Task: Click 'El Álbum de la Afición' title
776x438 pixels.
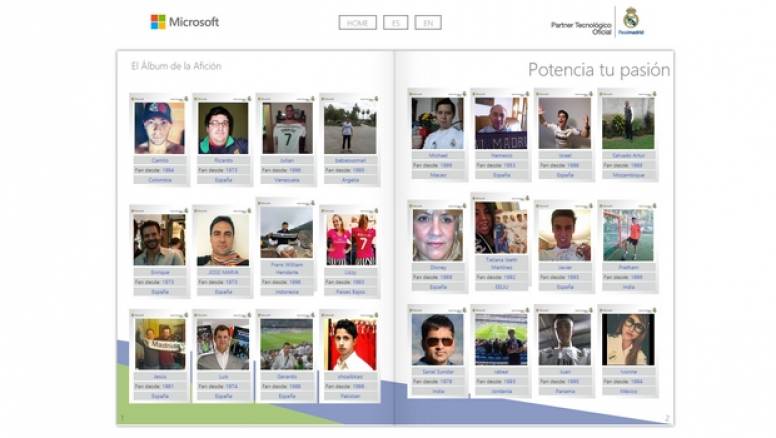Action: [176, 66]
